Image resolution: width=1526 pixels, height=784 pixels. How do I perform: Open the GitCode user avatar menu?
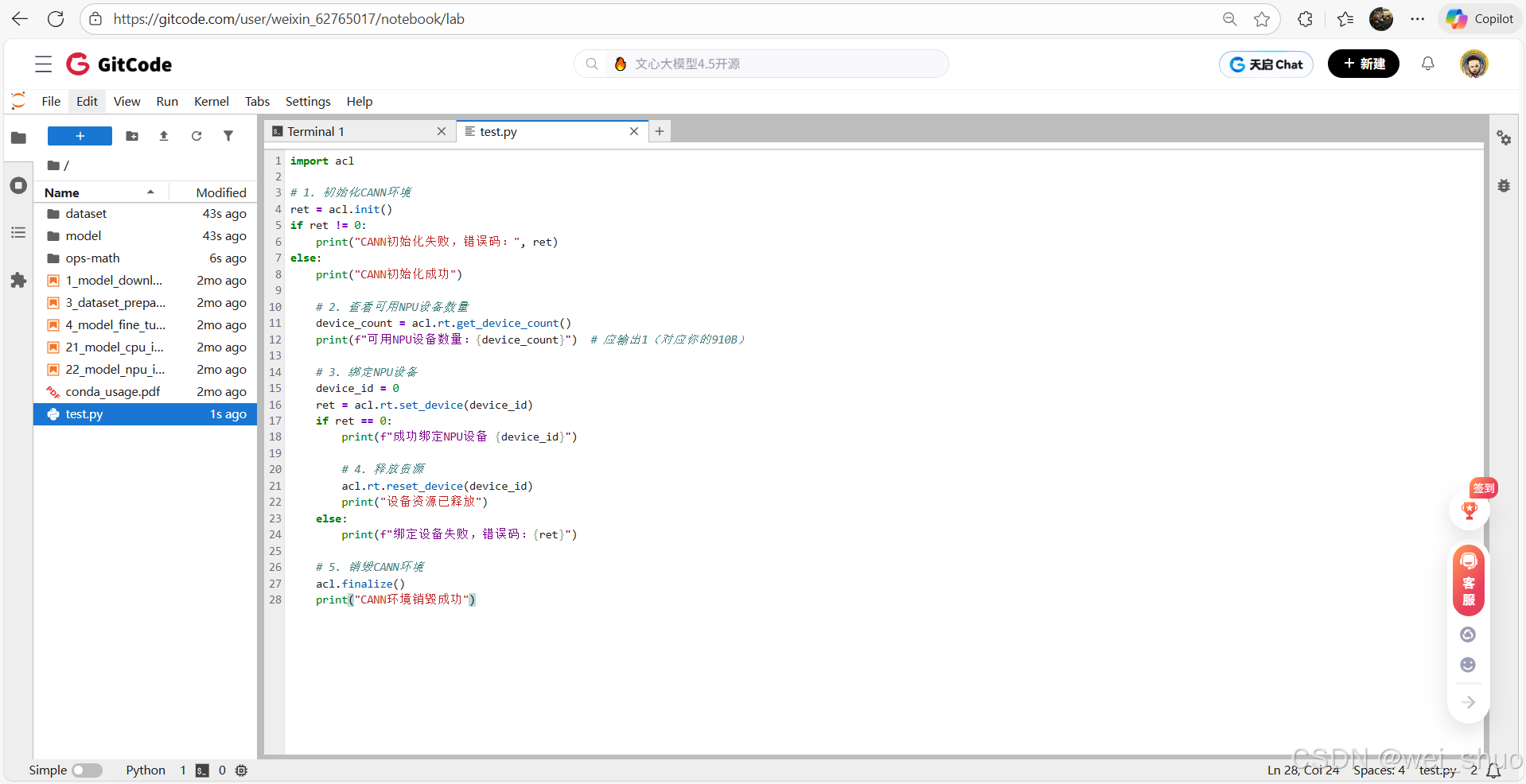tap(1474, 64)
